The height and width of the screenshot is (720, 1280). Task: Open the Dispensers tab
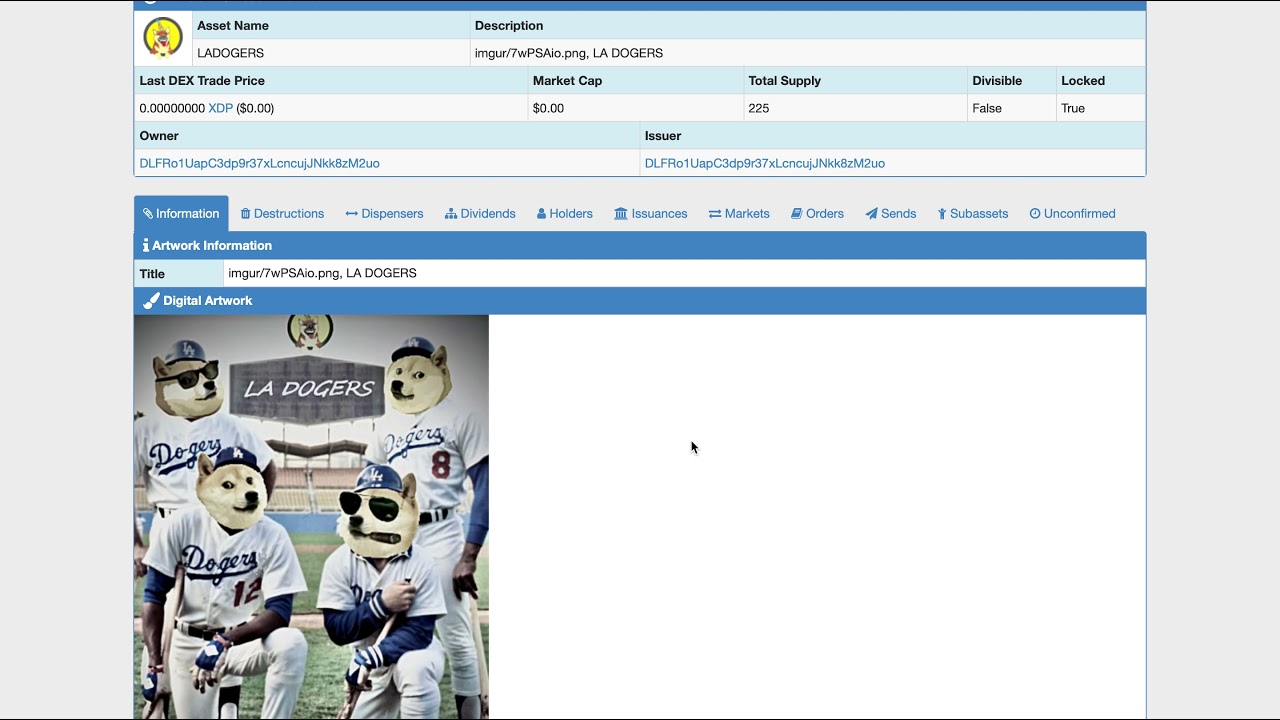[384, 213]
